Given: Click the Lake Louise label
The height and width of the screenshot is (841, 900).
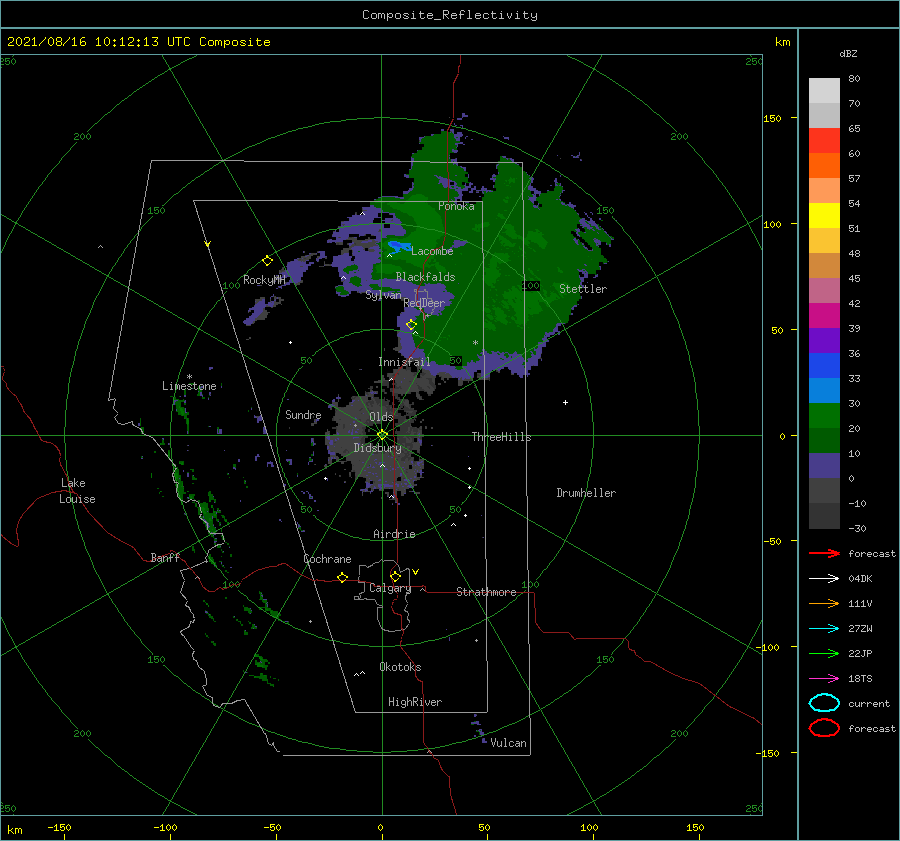Looking at the screenshot, I should coord(77,491).
